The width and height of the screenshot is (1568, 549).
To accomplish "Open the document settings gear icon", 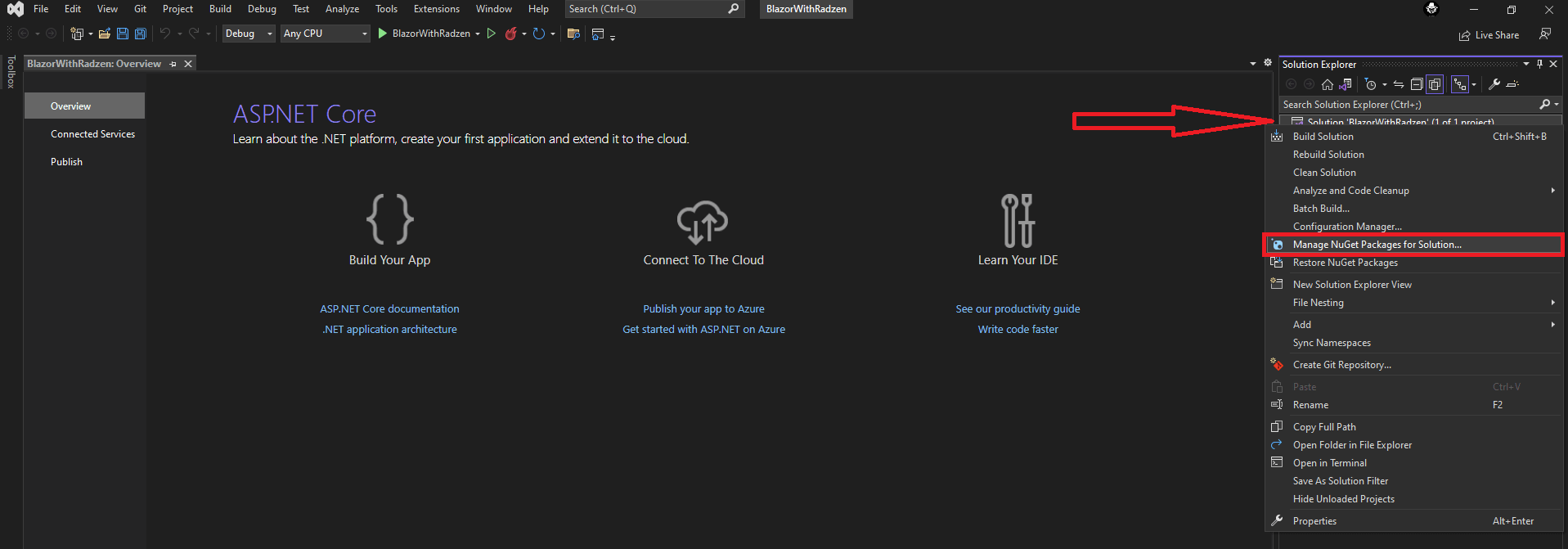I will 1268,63.
